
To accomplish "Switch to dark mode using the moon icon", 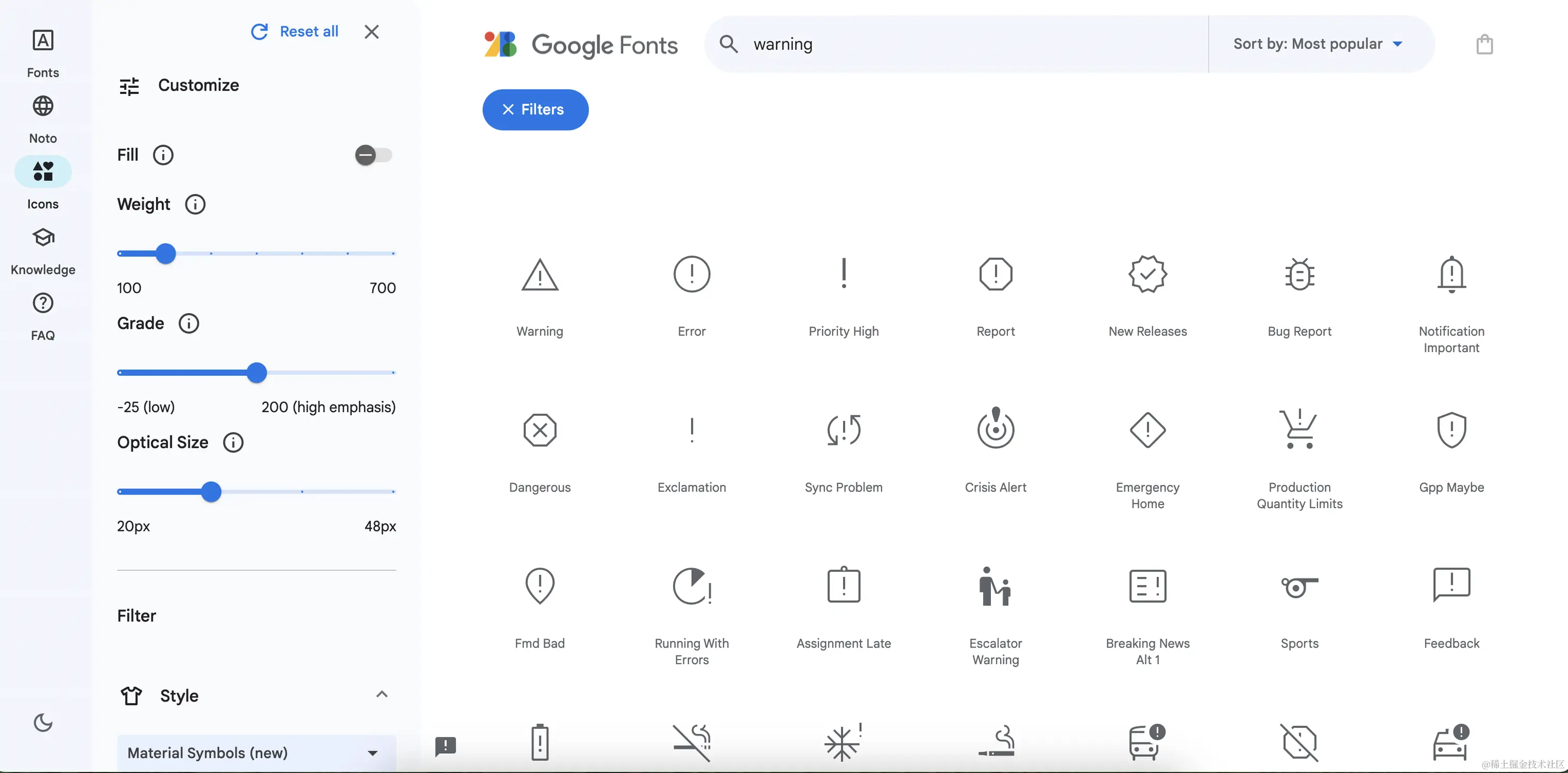I will (x=43, y=723).
